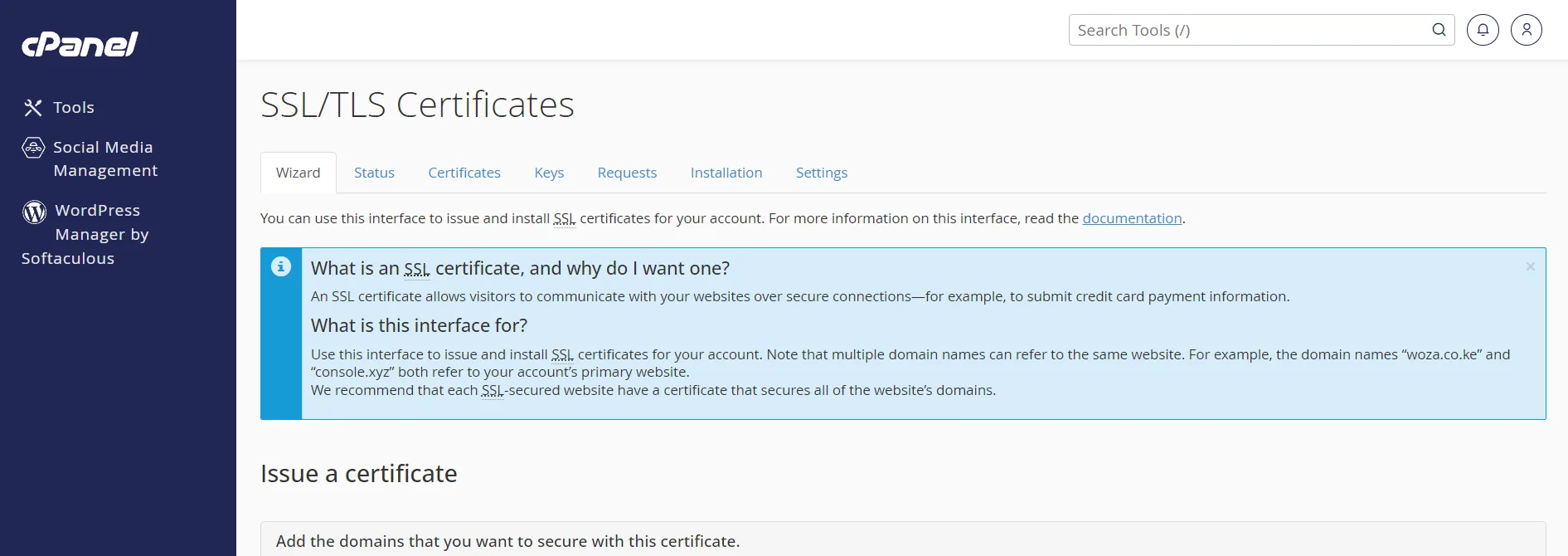Open Tools from the sidebar icon
This screenshot has height=556, width=1568.
click(x=33, y=108)
